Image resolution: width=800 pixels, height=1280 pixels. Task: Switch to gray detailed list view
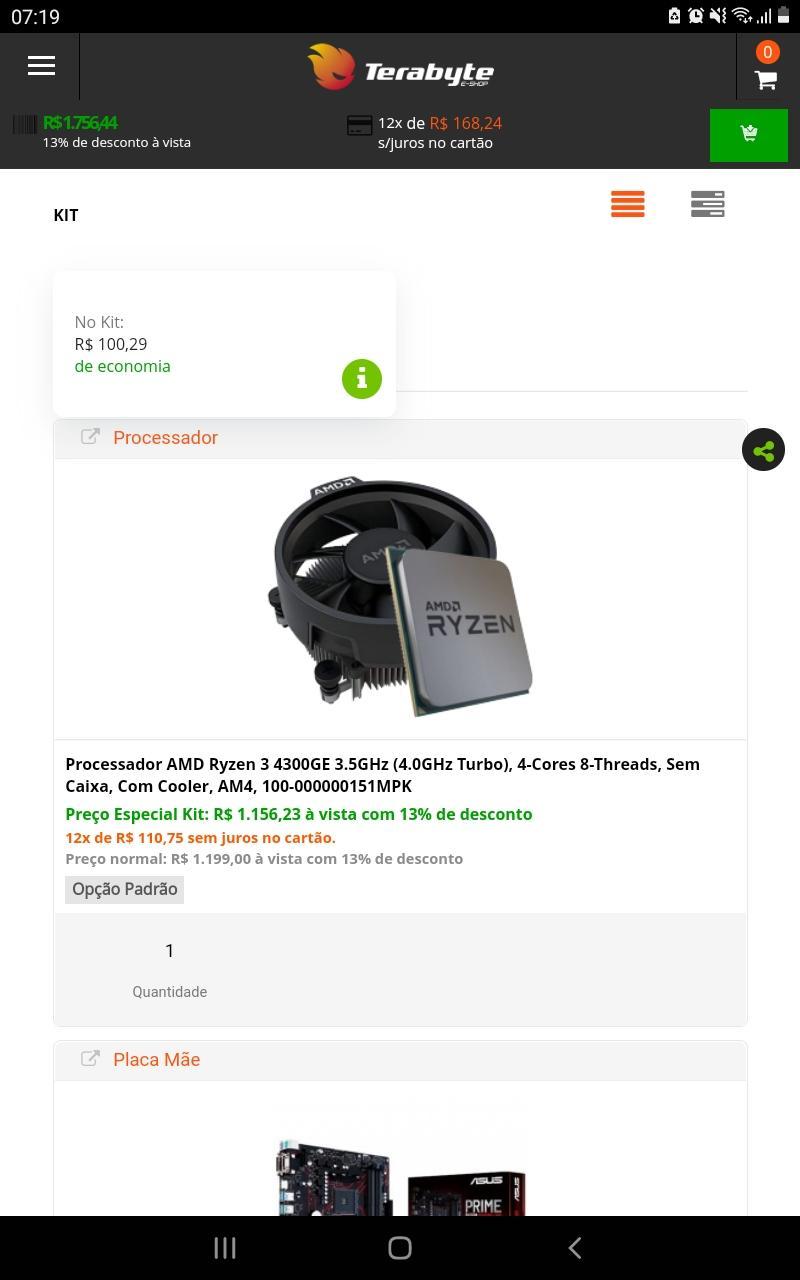(x=707, y=204)
